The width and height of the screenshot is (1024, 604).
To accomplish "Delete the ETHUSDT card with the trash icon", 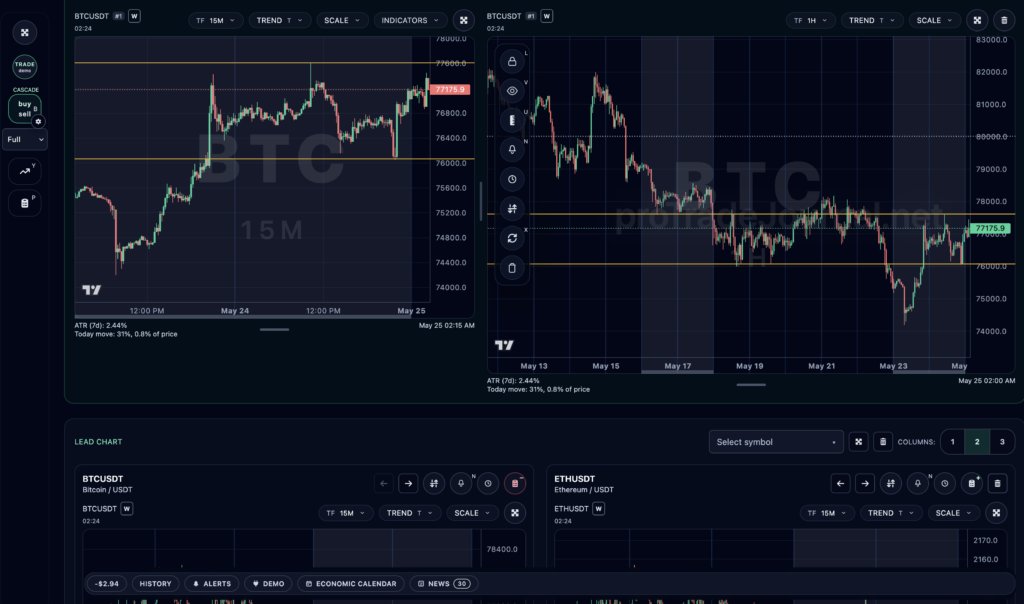I will [997, 484].
